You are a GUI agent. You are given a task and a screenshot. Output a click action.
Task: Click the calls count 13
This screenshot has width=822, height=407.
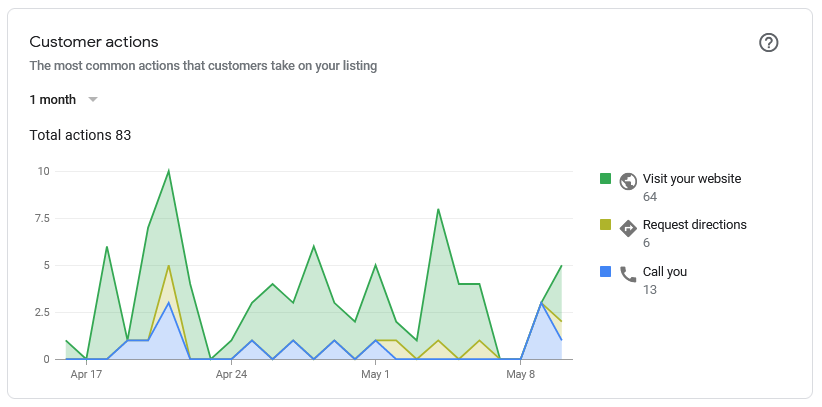click(650, 289)
